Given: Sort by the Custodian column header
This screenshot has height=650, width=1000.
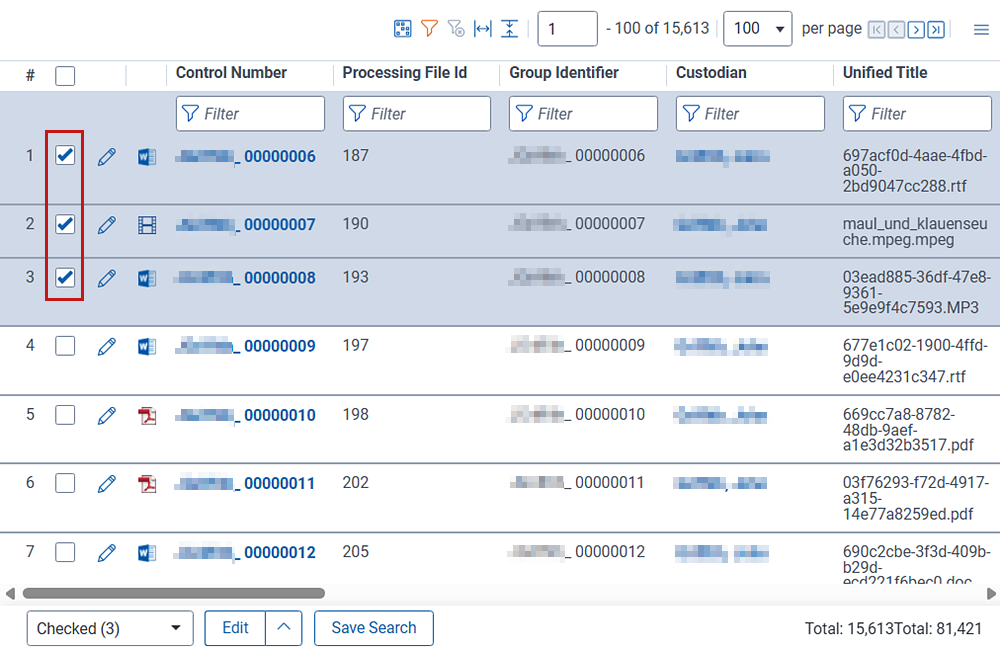Looking at the screenshot, I should tap(710, 73).
